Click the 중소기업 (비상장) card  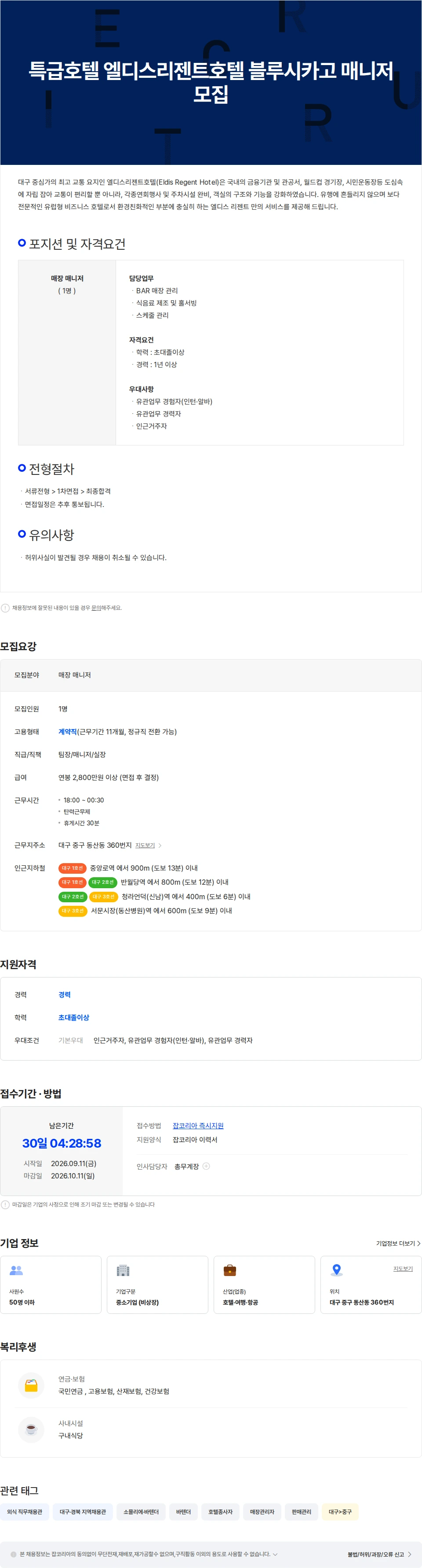tap(157, 1284)
